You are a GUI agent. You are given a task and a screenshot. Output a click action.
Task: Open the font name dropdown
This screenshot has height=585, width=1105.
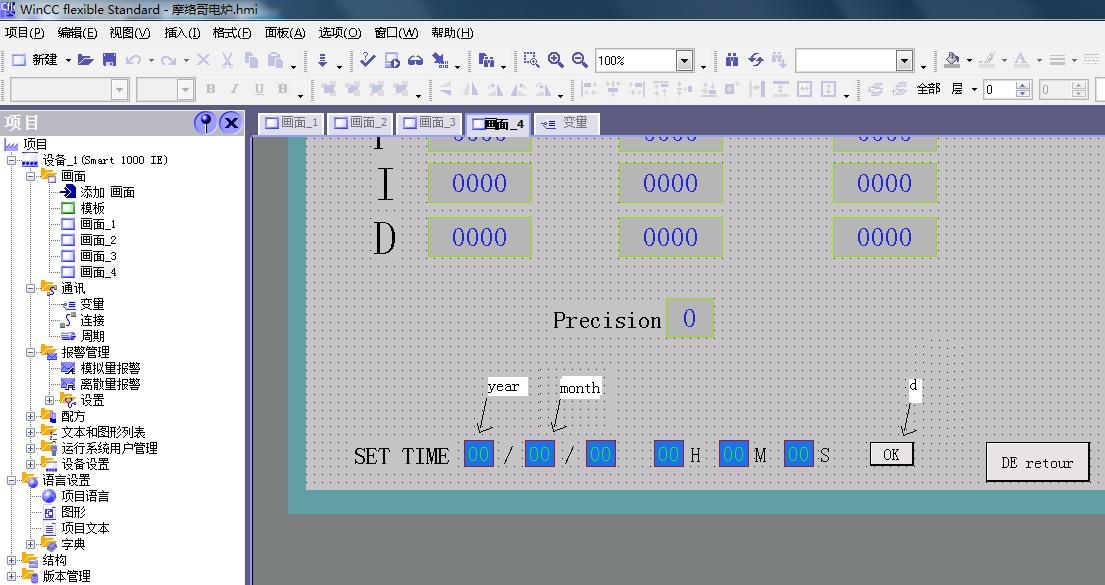(119, 90)
